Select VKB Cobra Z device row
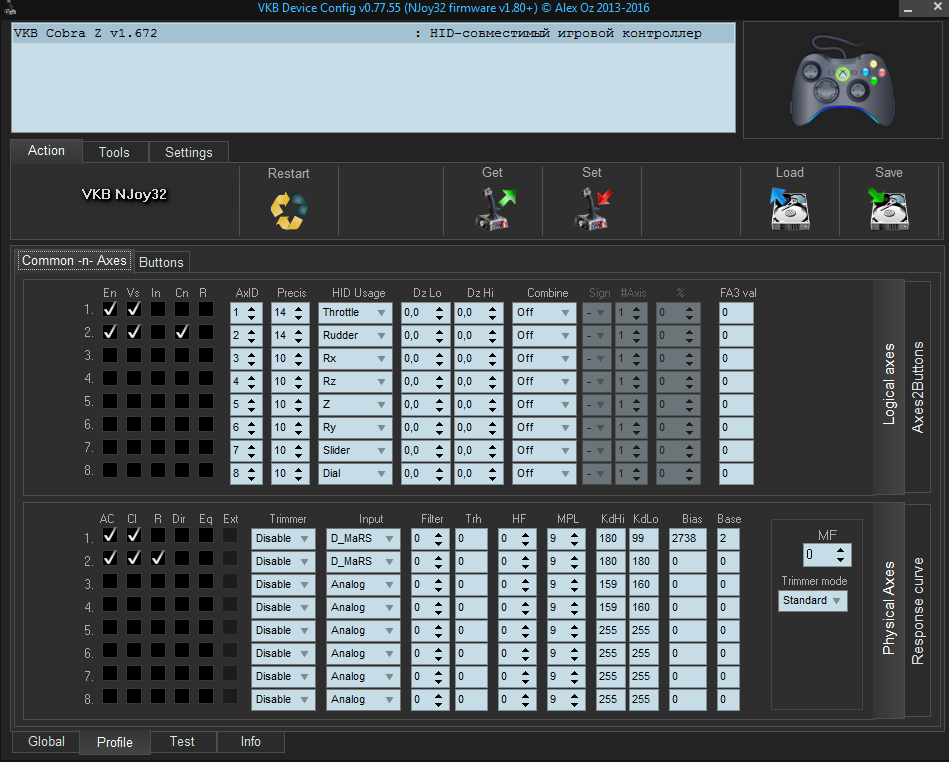The width and height of the screenshot is (949, 762). (373, 33)
